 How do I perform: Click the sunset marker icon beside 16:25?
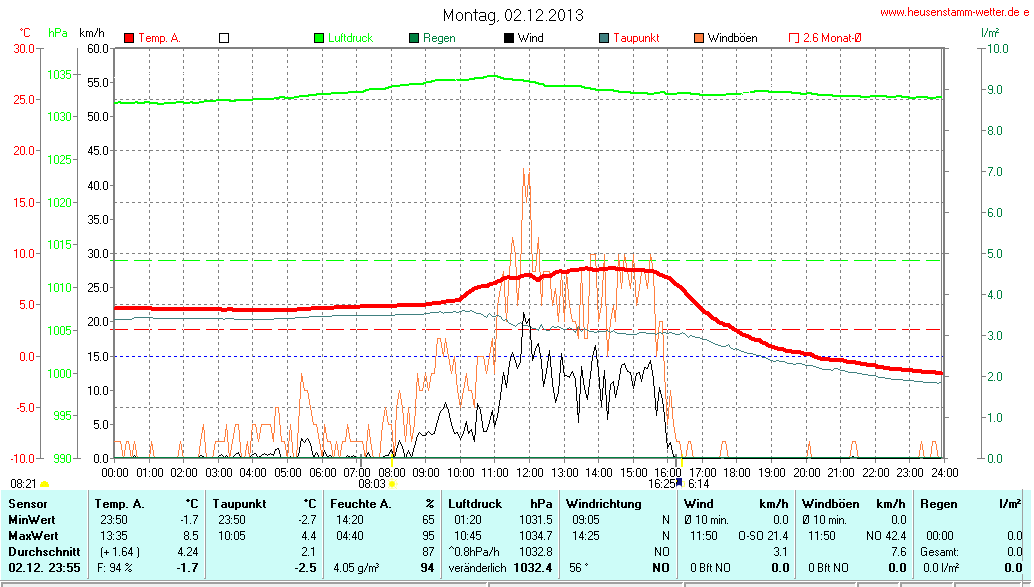[x=679, y=483]
